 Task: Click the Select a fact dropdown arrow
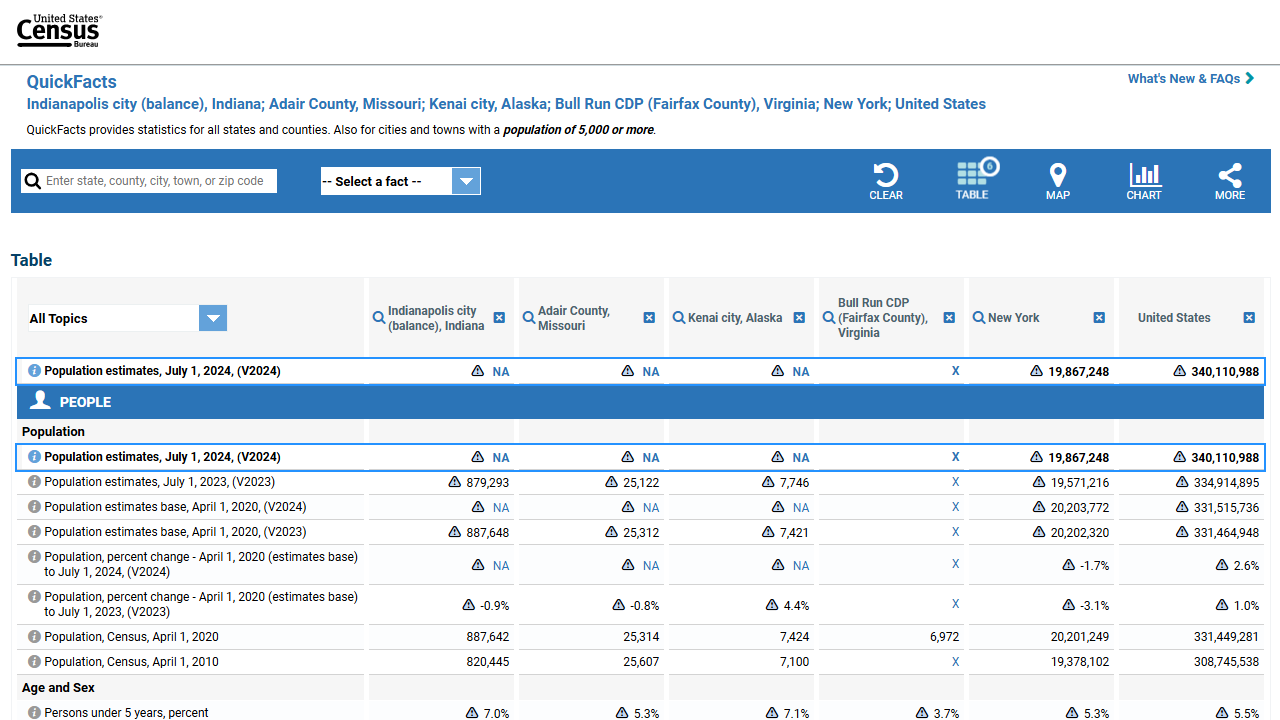point(466,181)
